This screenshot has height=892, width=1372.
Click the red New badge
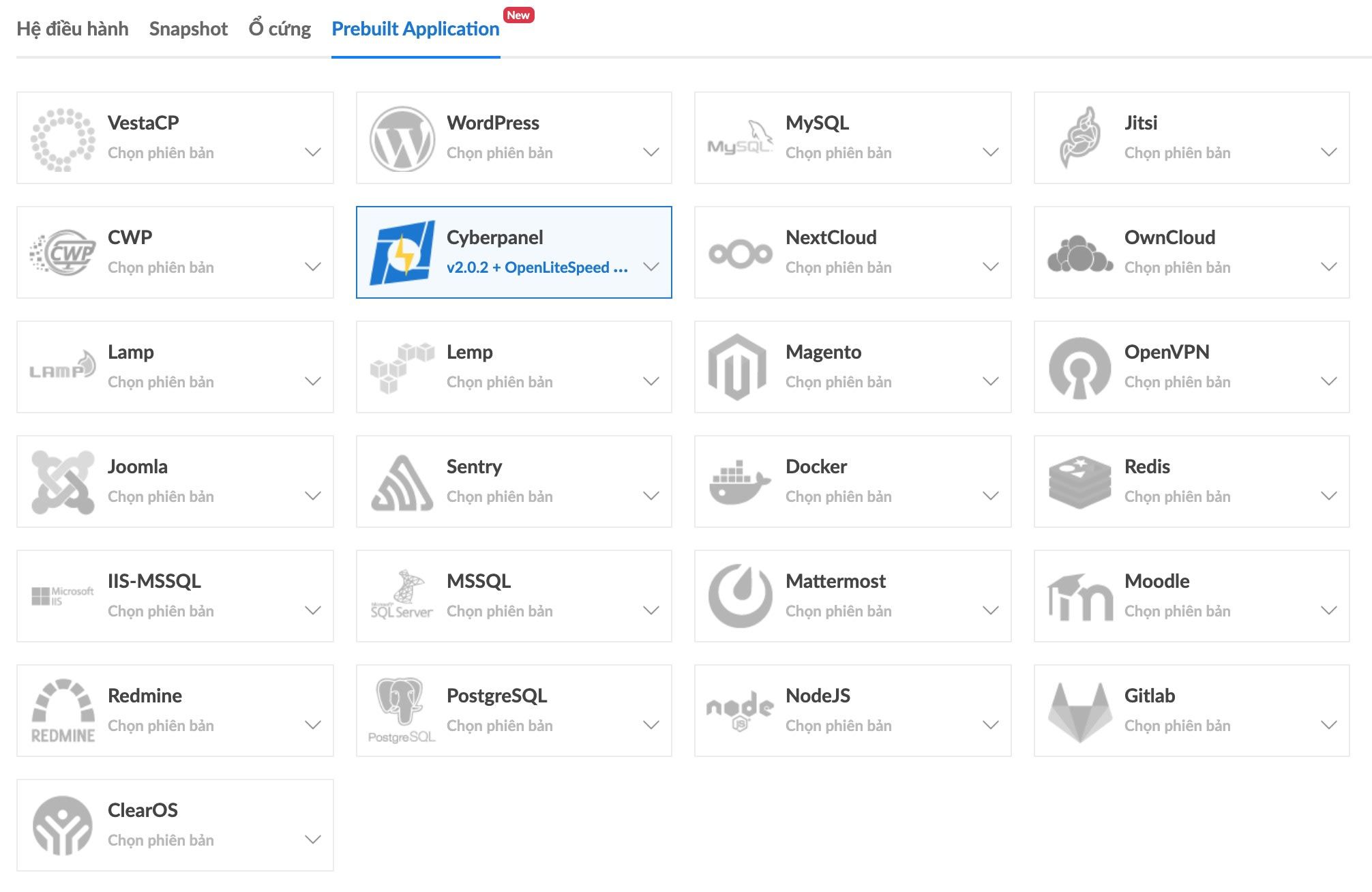click(518, 15)
